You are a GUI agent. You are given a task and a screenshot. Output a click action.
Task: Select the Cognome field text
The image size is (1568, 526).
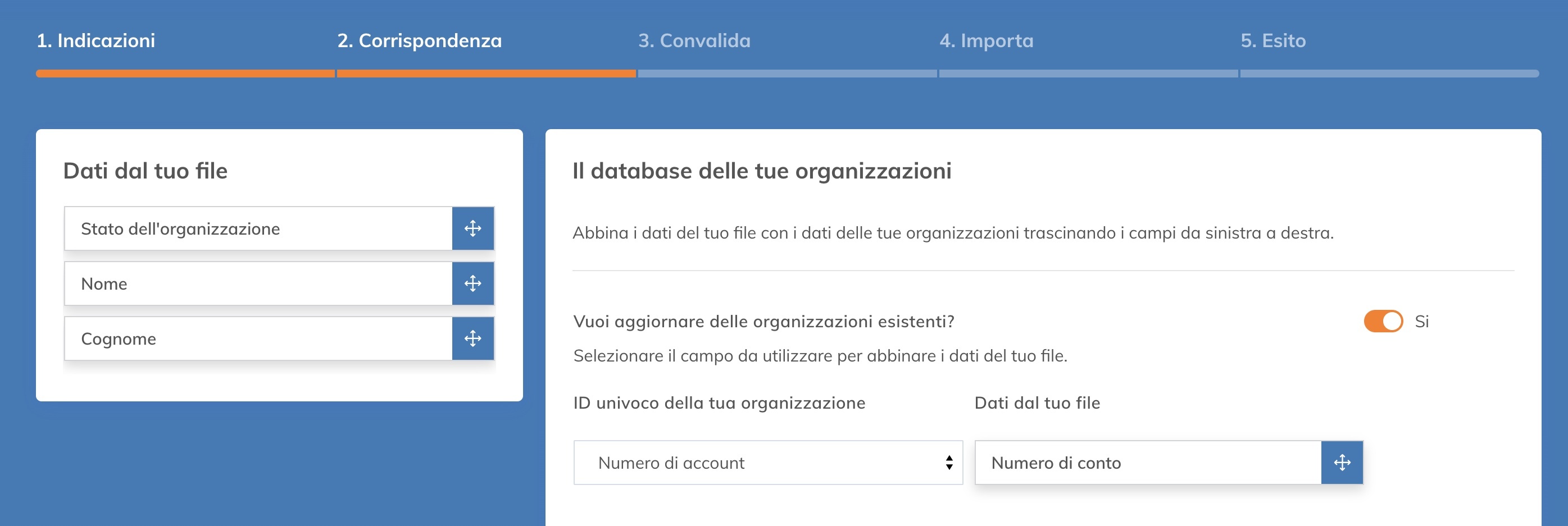119,339
